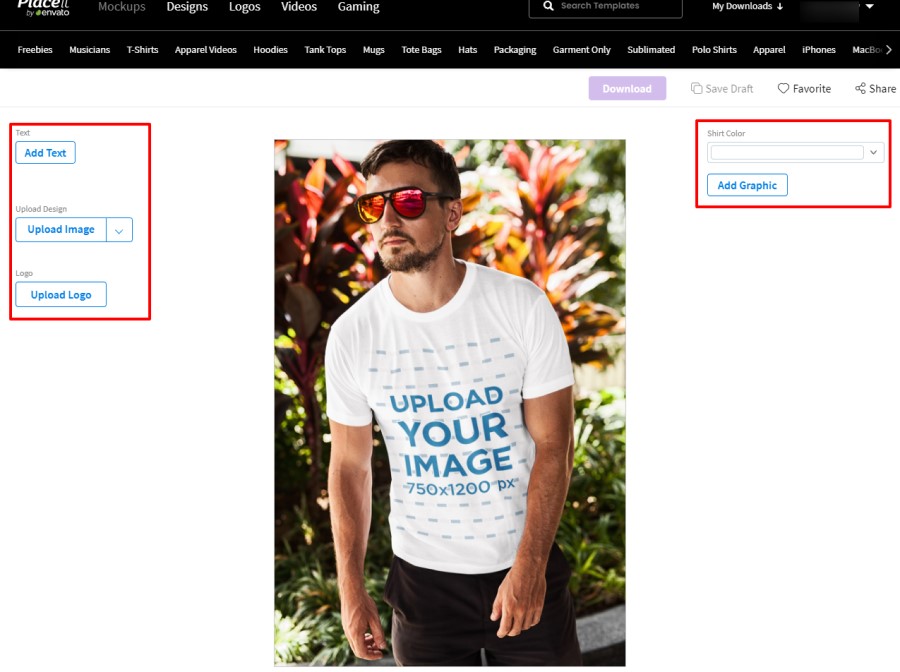Click the Save Draft copy icon

696,88
